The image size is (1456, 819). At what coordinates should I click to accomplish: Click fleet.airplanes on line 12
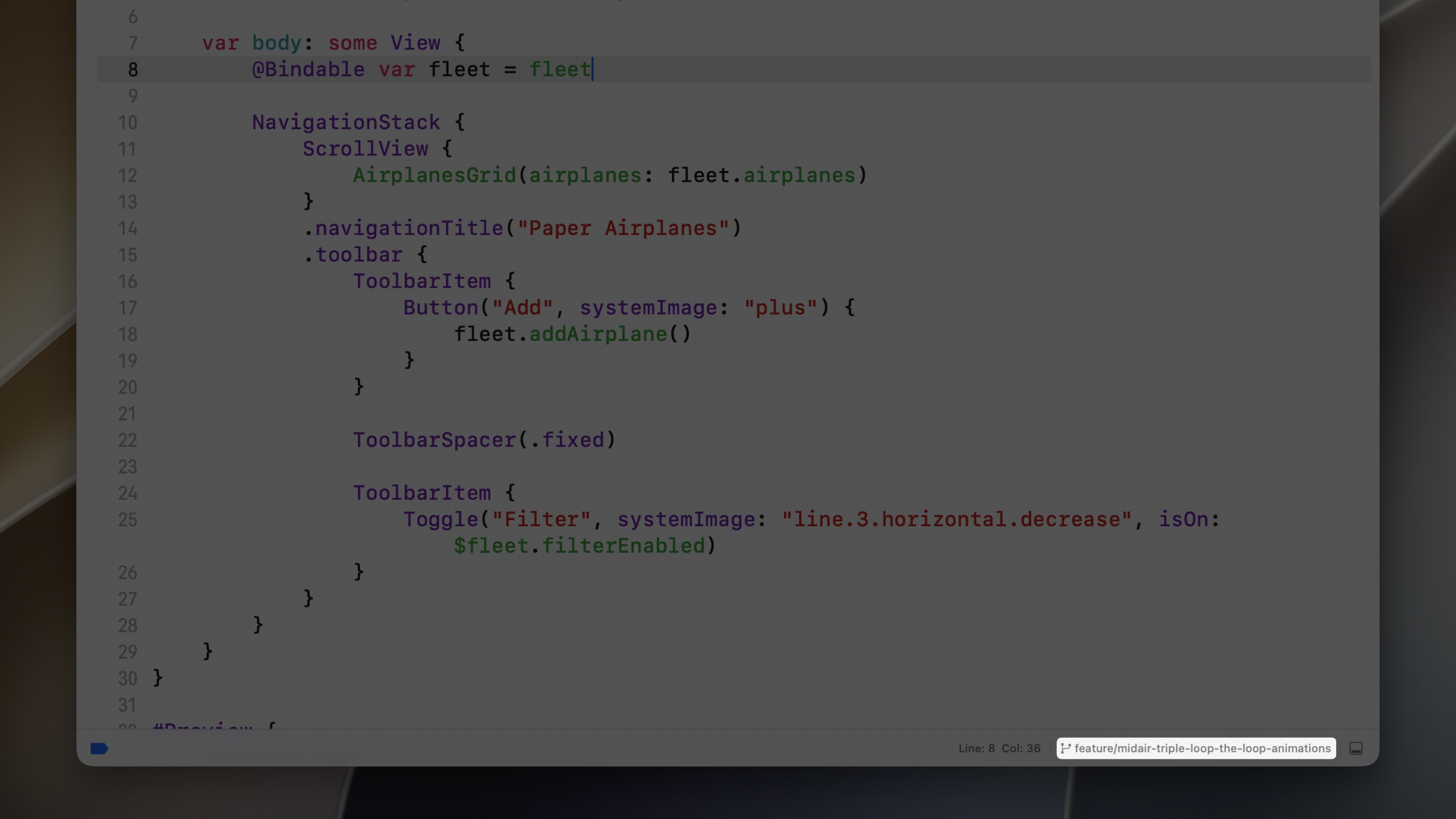[762, 175]
